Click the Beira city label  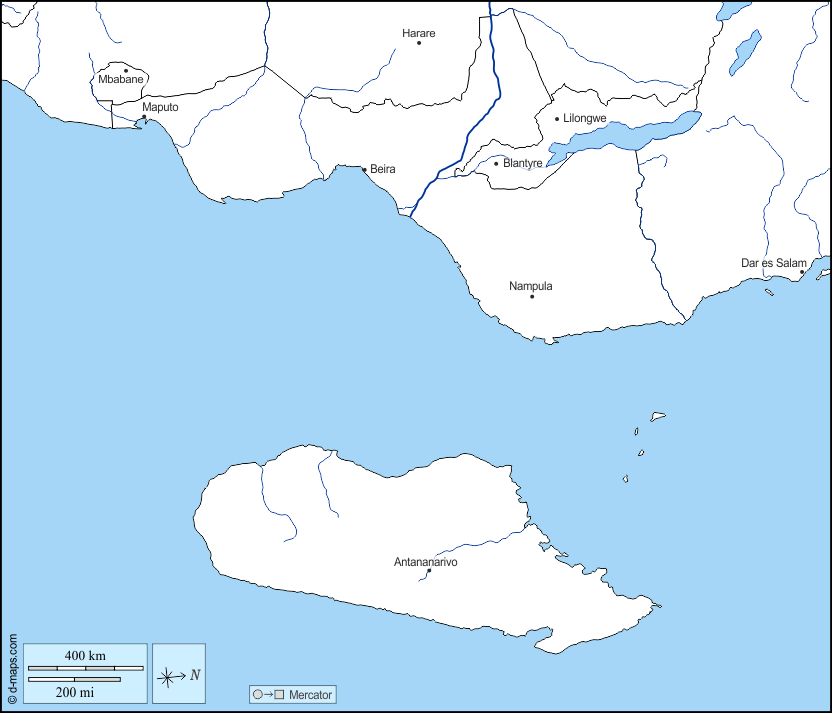coord(383,169)
